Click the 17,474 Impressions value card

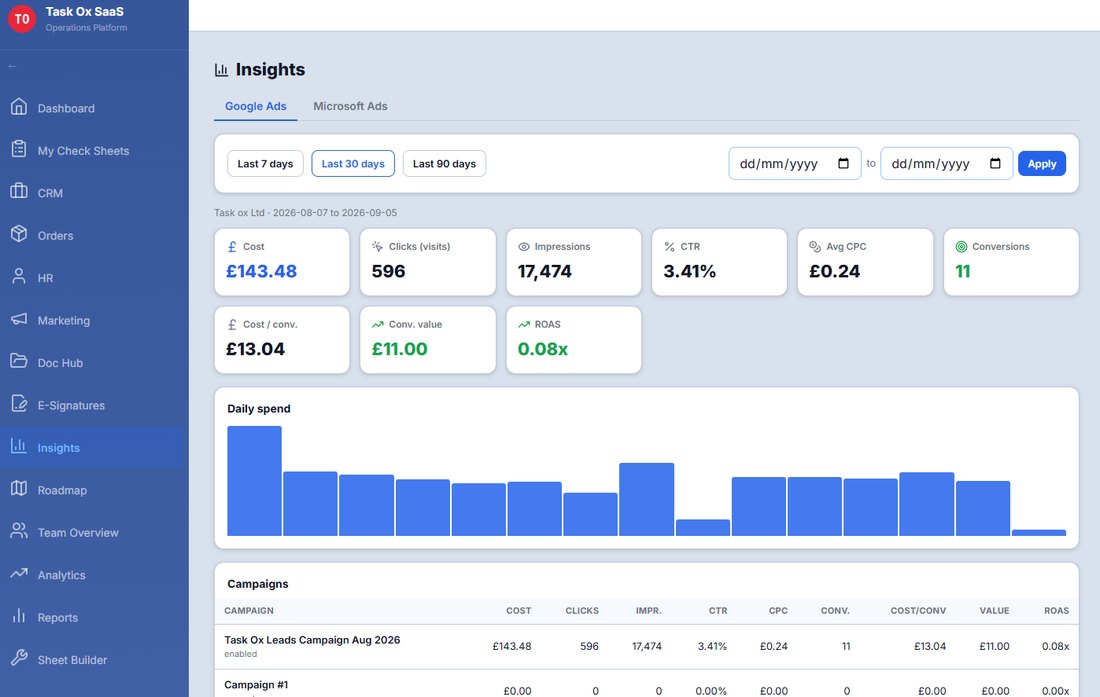544,271
